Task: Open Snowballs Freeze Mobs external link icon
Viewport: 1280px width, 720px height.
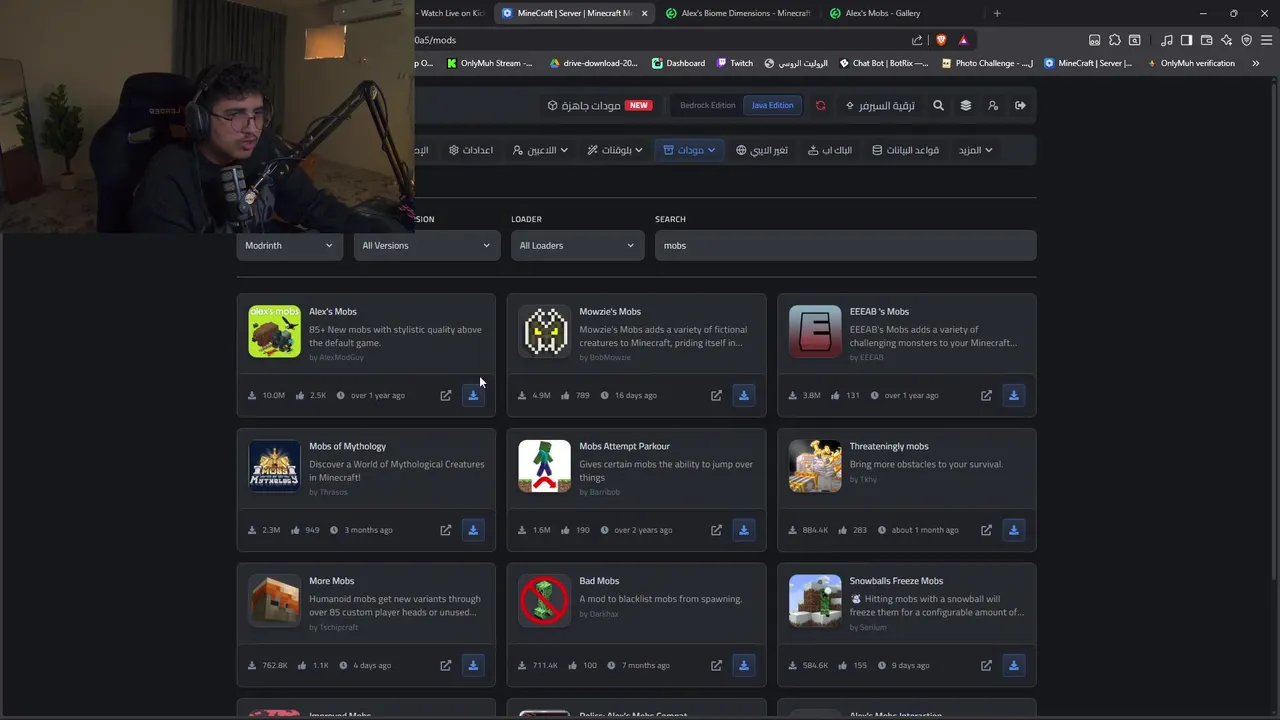Action: point(986,665)
